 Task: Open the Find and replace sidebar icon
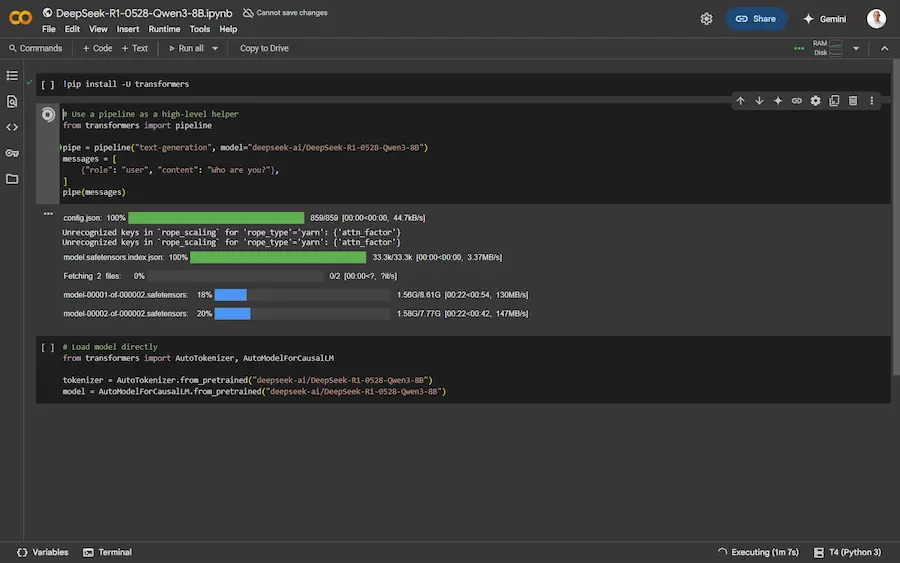coord(12,102)
